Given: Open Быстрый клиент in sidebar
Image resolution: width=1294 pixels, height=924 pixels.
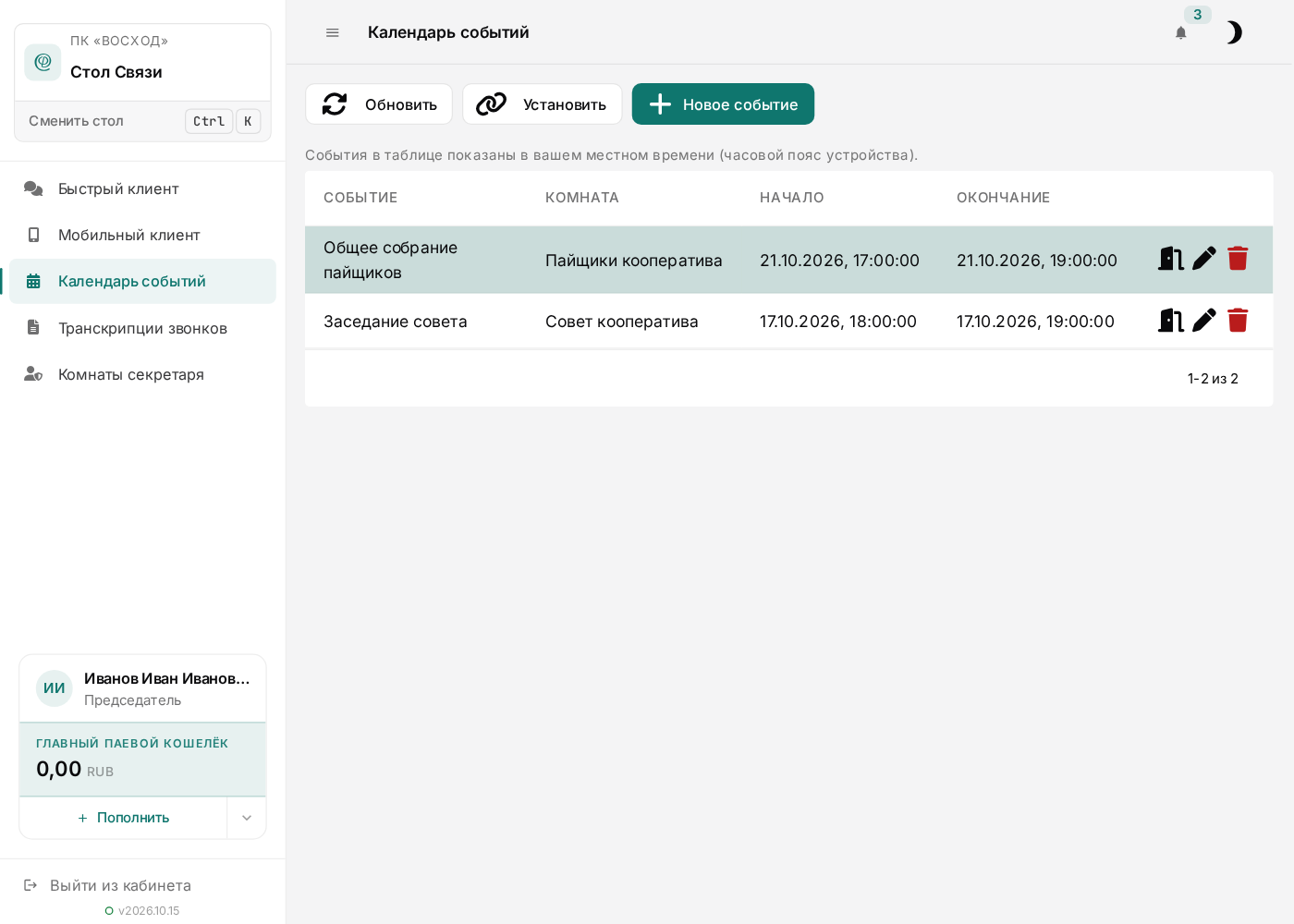Looking at the screenshot, I should tap(142, 188).
